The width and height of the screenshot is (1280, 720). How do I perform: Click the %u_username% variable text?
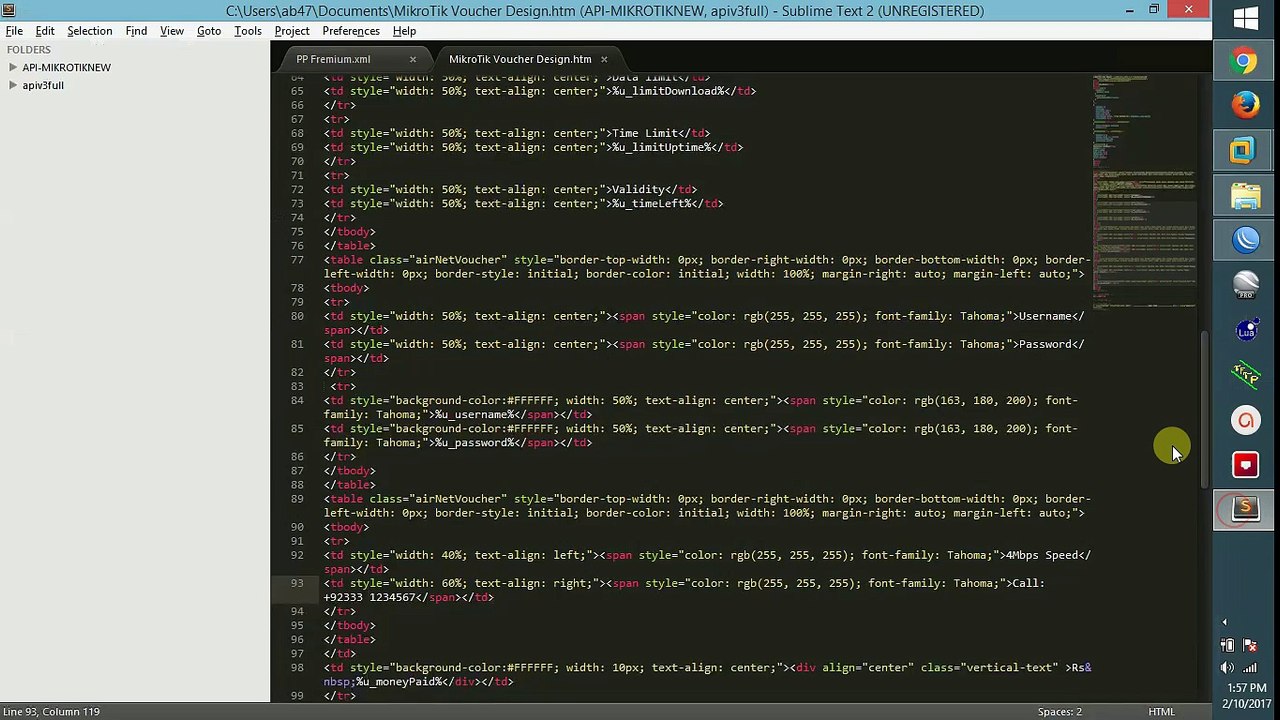(474, 414)
